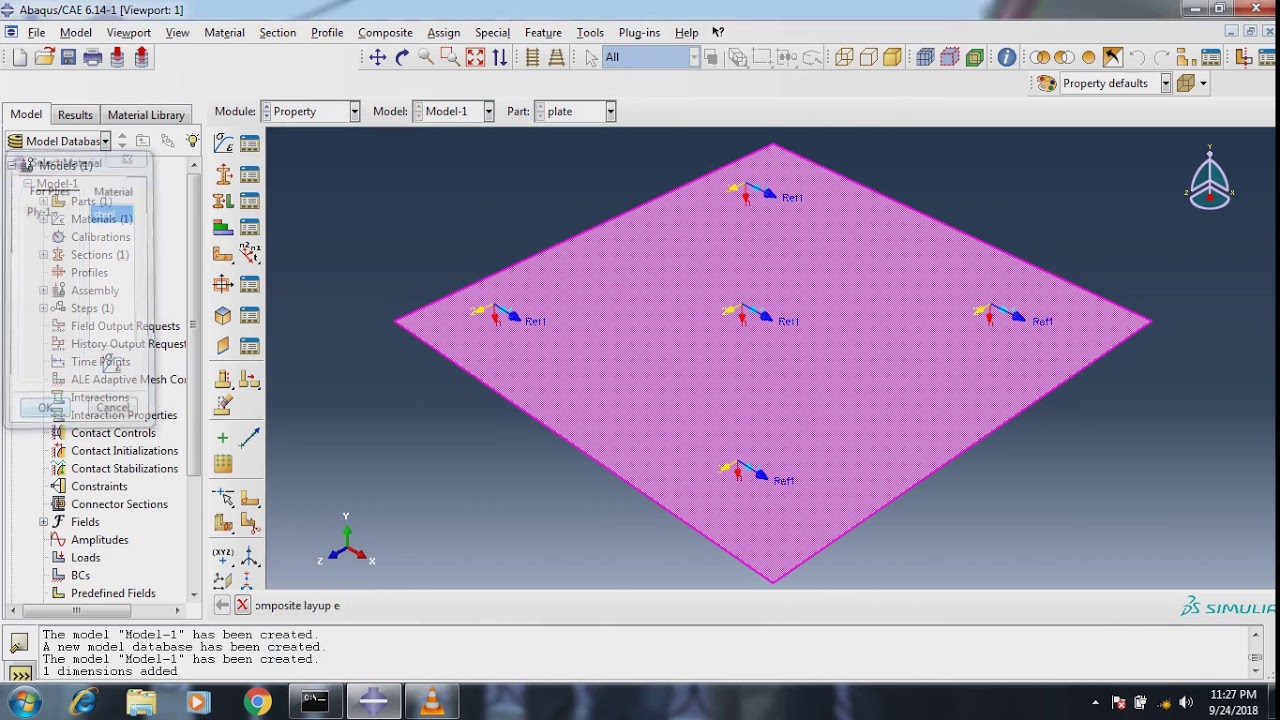Toggle the lightbulb tree filter icon
Screen dimensions: 1280x720
pos(192,141)
